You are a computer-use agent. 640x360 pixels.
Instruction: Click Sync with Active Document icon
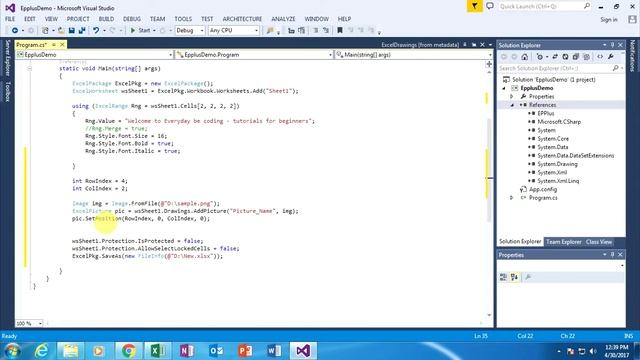pos(555,57)
